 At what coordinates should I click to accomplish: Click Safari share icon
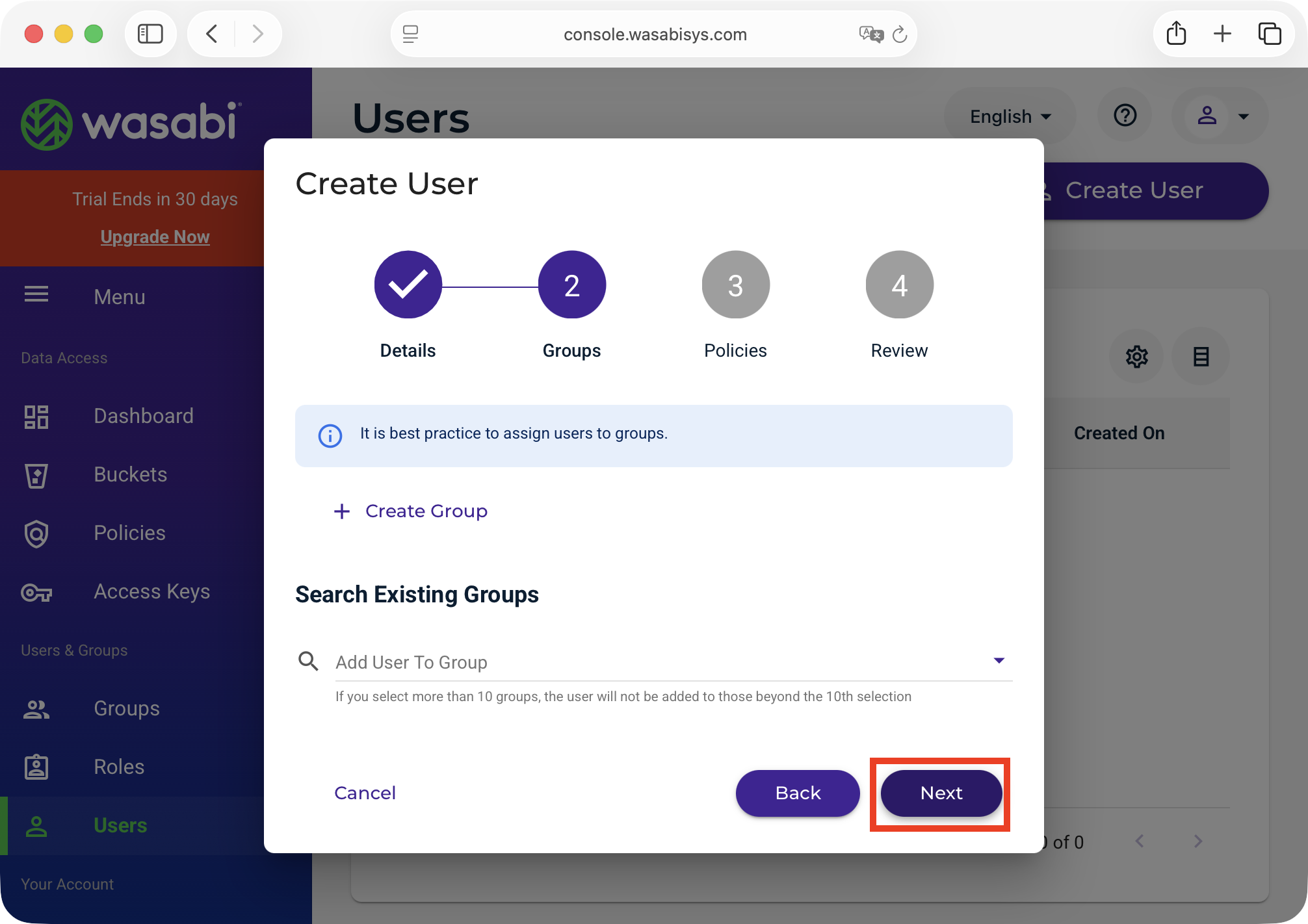pos(1176,33)
